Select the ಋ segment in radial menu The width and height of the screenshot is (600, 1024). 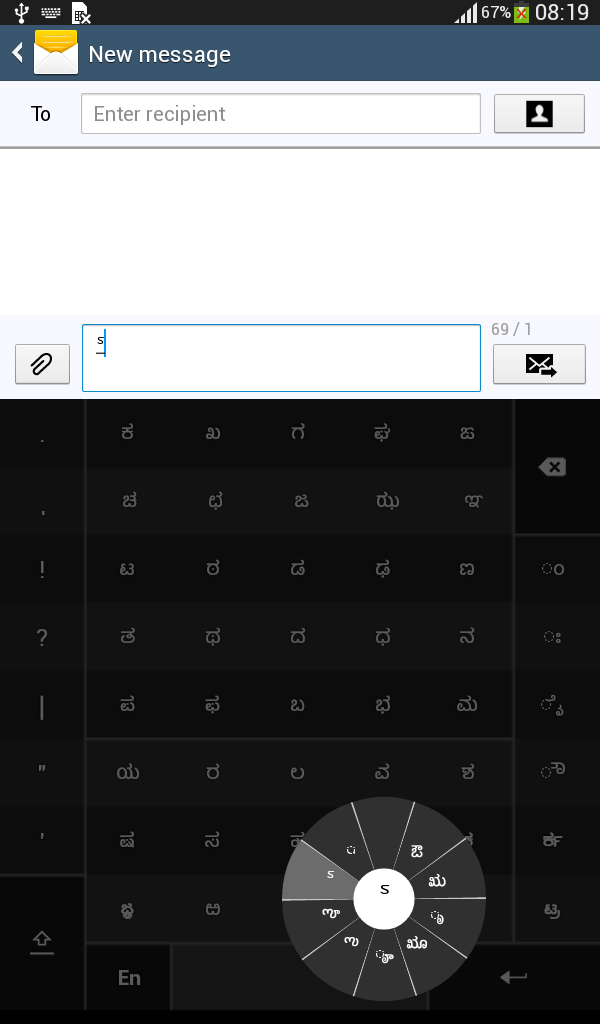(437, 882)
